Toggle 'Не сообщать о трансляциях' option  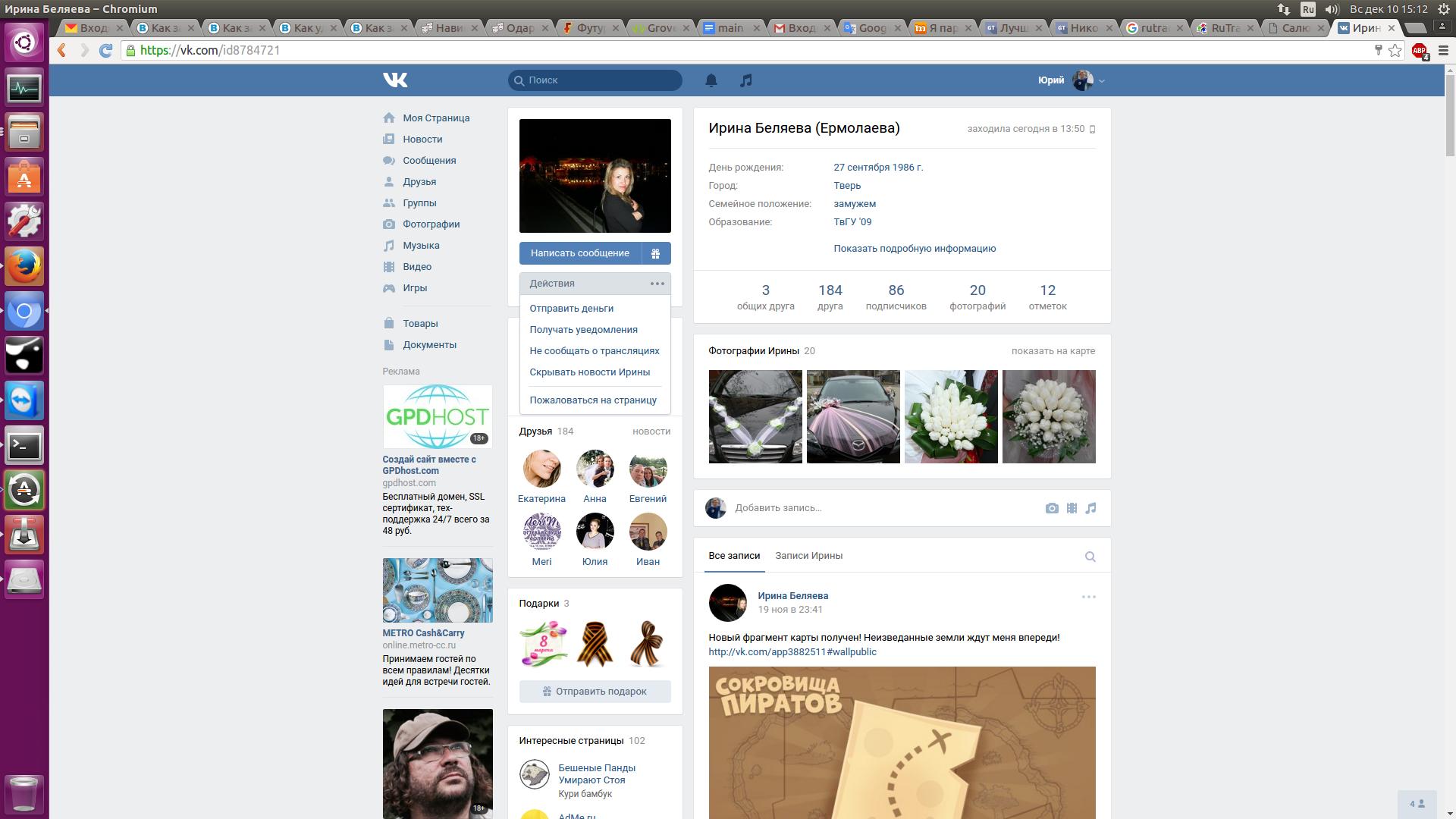click(x=594, y=351)
